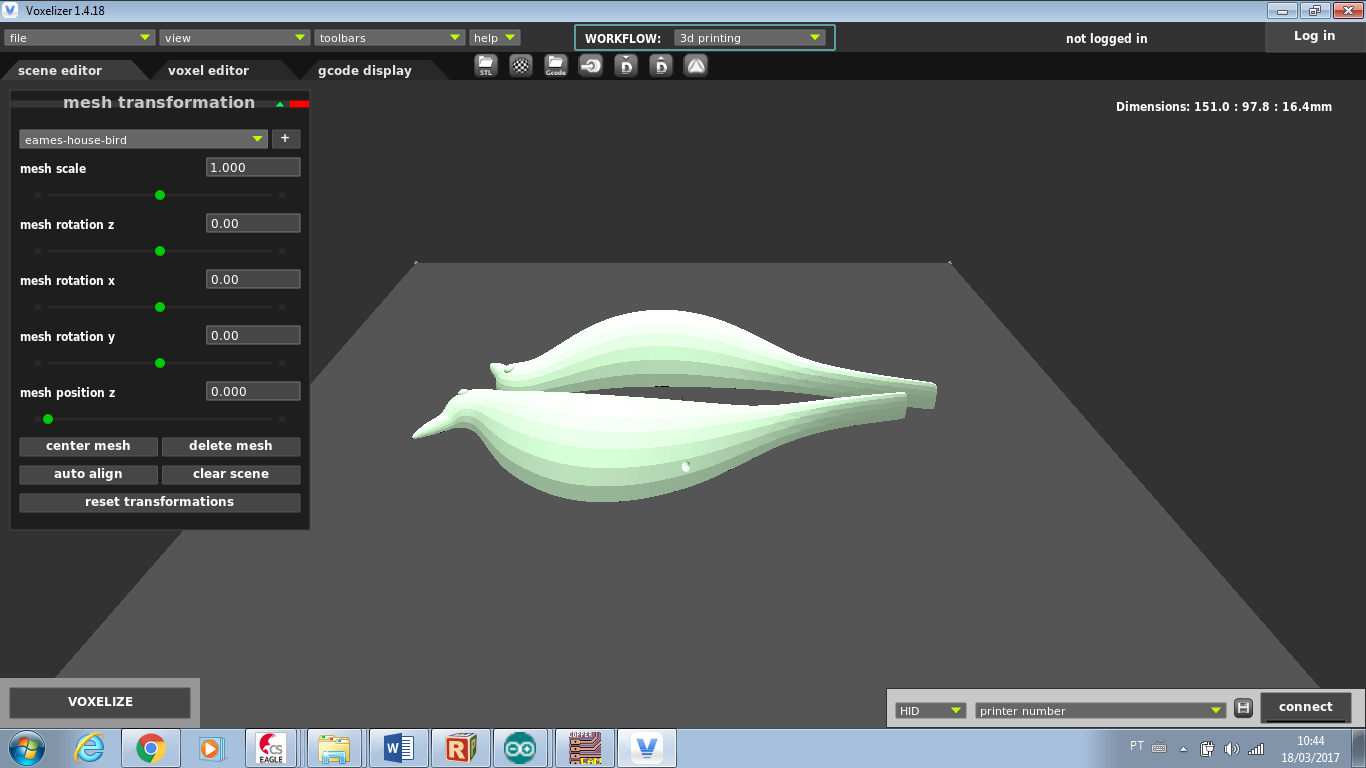This screenshot has height=768, width=1366.
Task: Open the CopperCAM app from the taskbar
Action: 584,748
